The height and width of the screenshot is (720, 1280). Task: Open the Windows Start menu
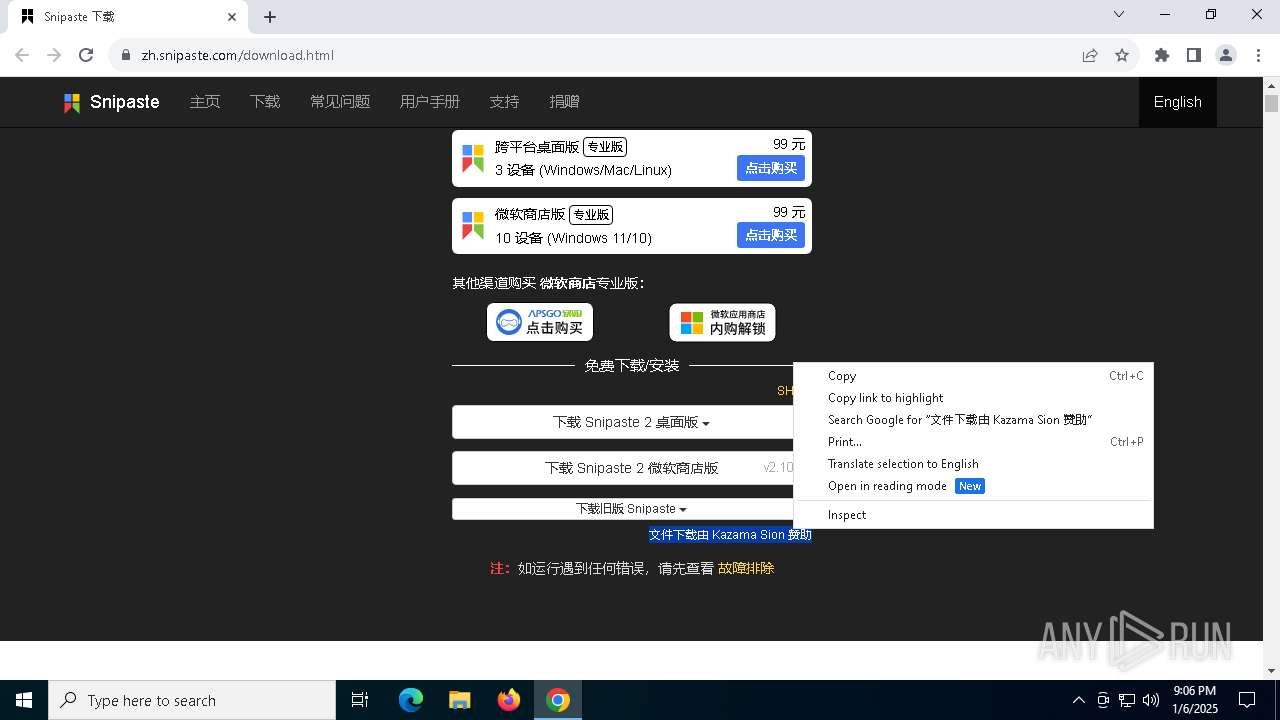click(24, 700)
